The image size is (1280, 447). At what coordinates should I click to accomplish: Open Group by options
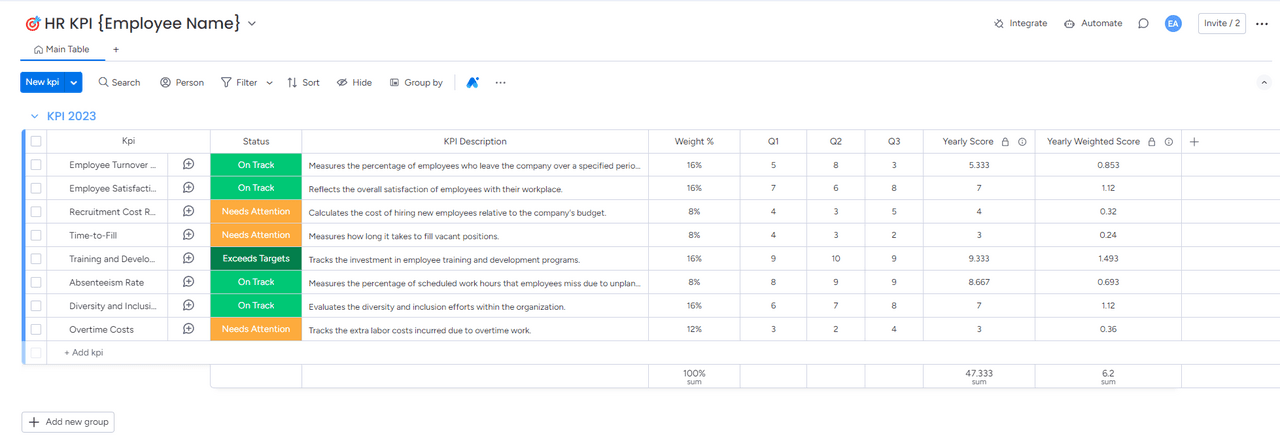tap(416, 83)
